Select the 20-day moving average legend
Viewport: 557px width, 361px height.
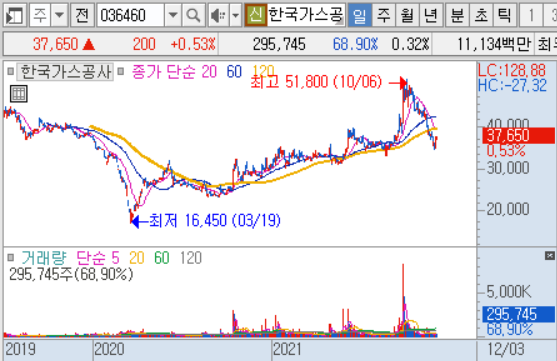209,72
